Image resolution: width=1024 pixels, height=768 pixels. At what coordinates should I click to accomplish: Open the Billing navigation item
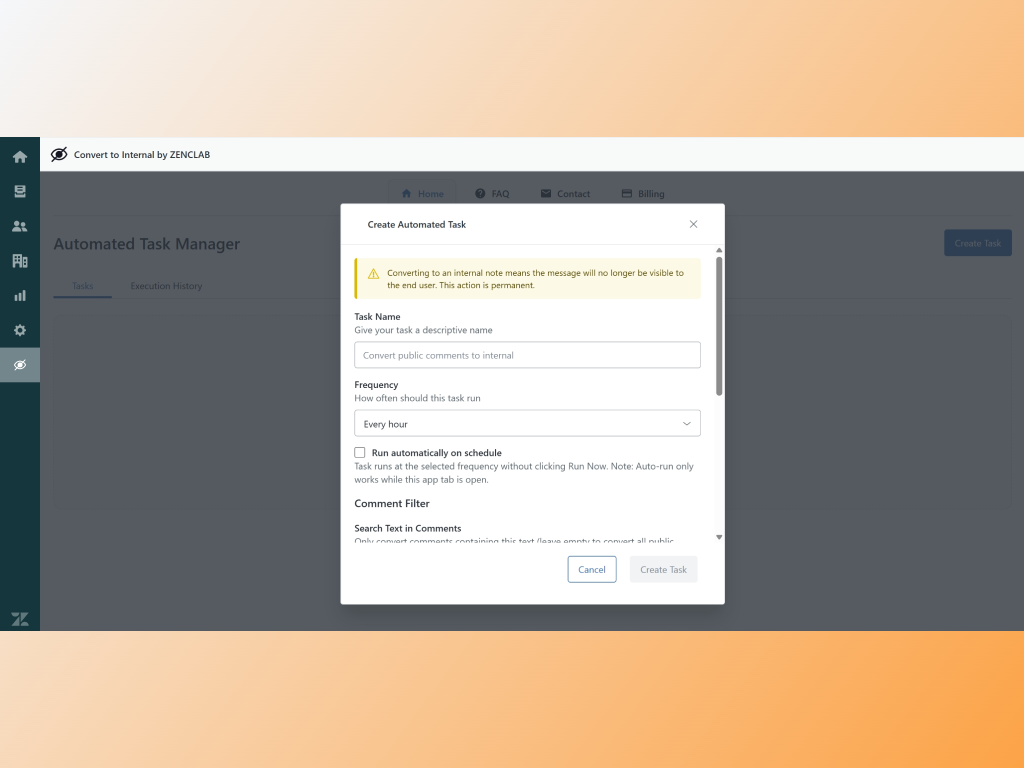pos(643,194)
